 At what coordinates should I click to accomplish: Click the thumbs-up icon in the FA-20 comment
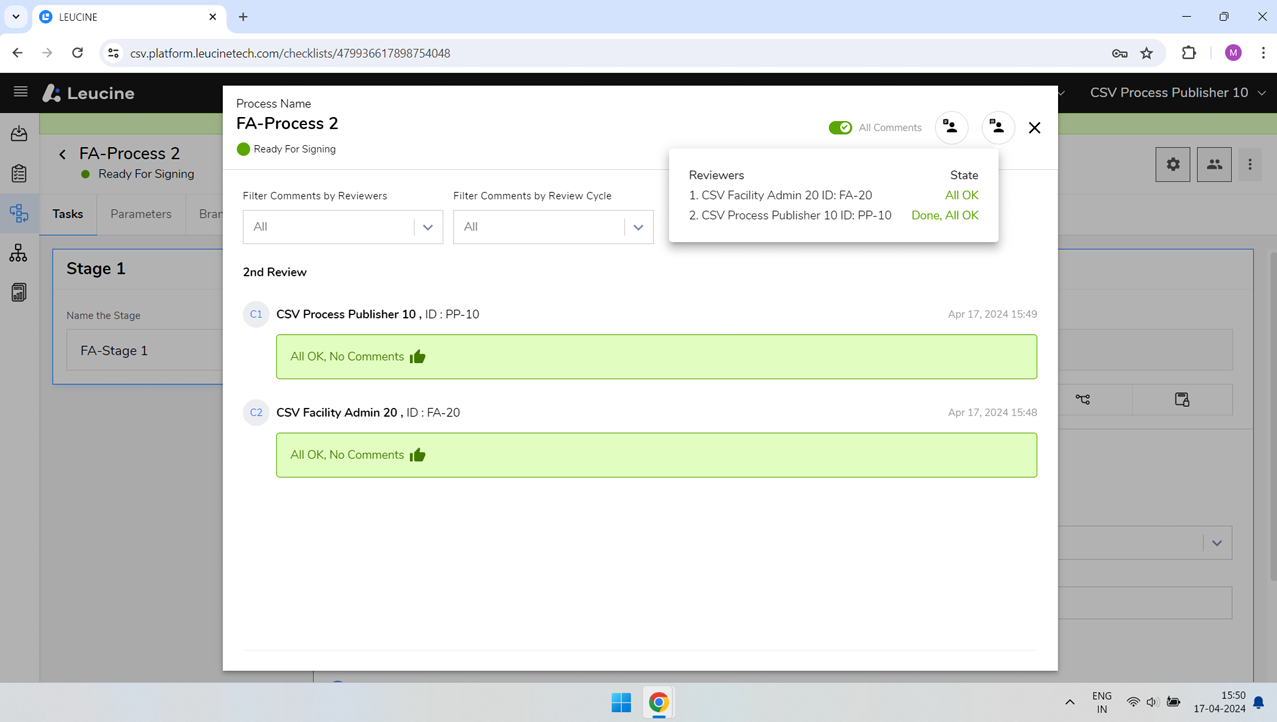(418, 455)
